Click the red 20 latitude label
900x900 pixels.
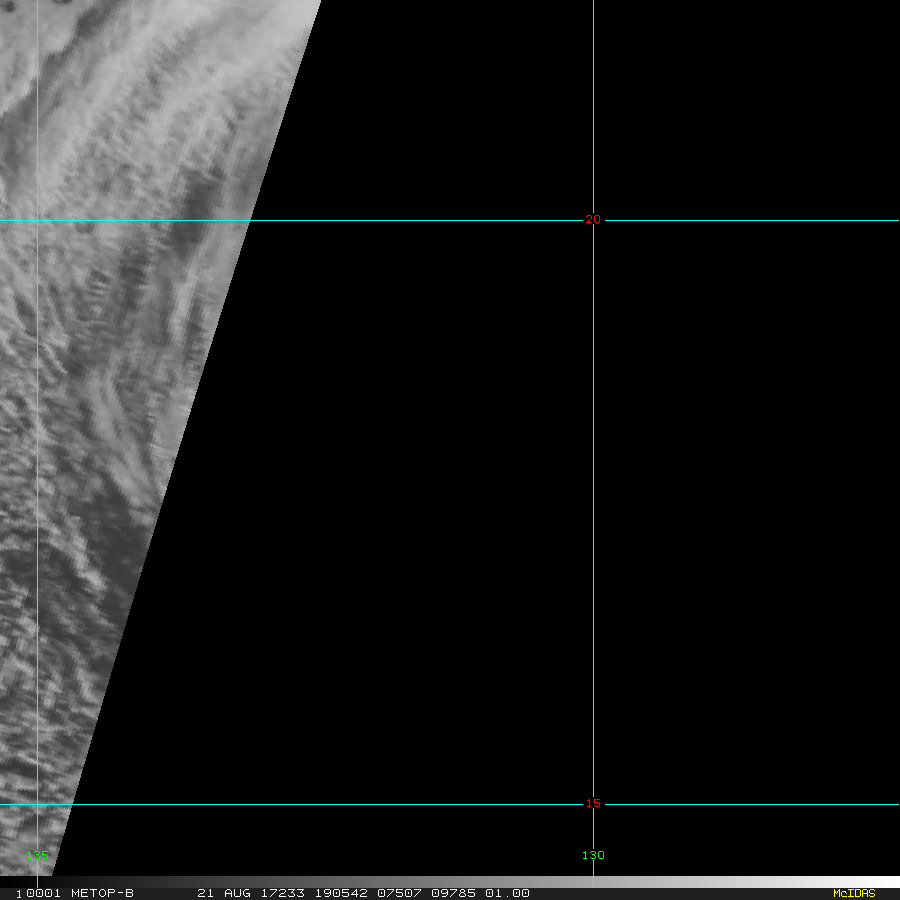(593, 219)
